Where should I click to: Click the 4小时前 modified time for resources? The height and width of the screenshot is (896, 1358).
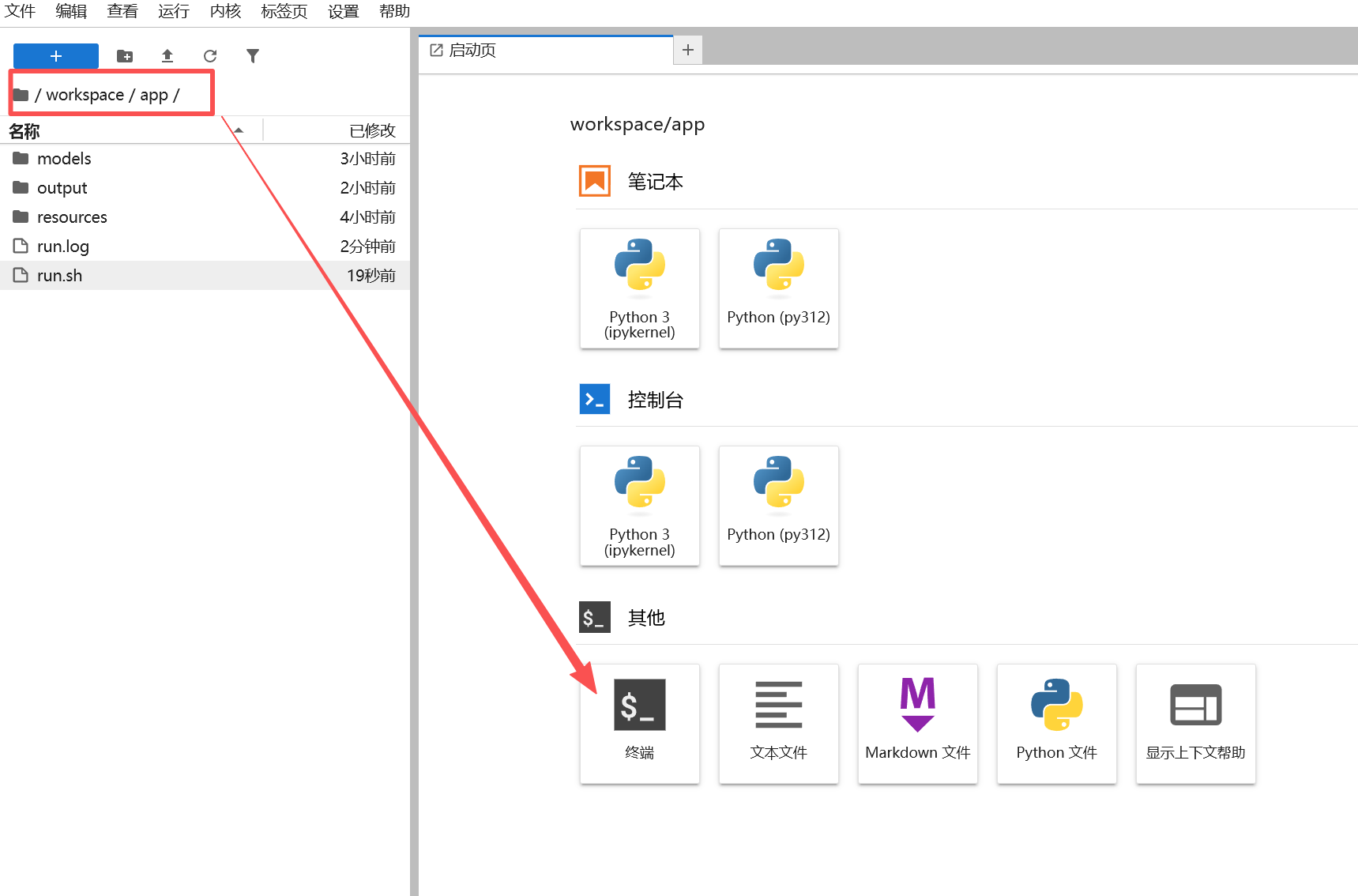point(368,217)
